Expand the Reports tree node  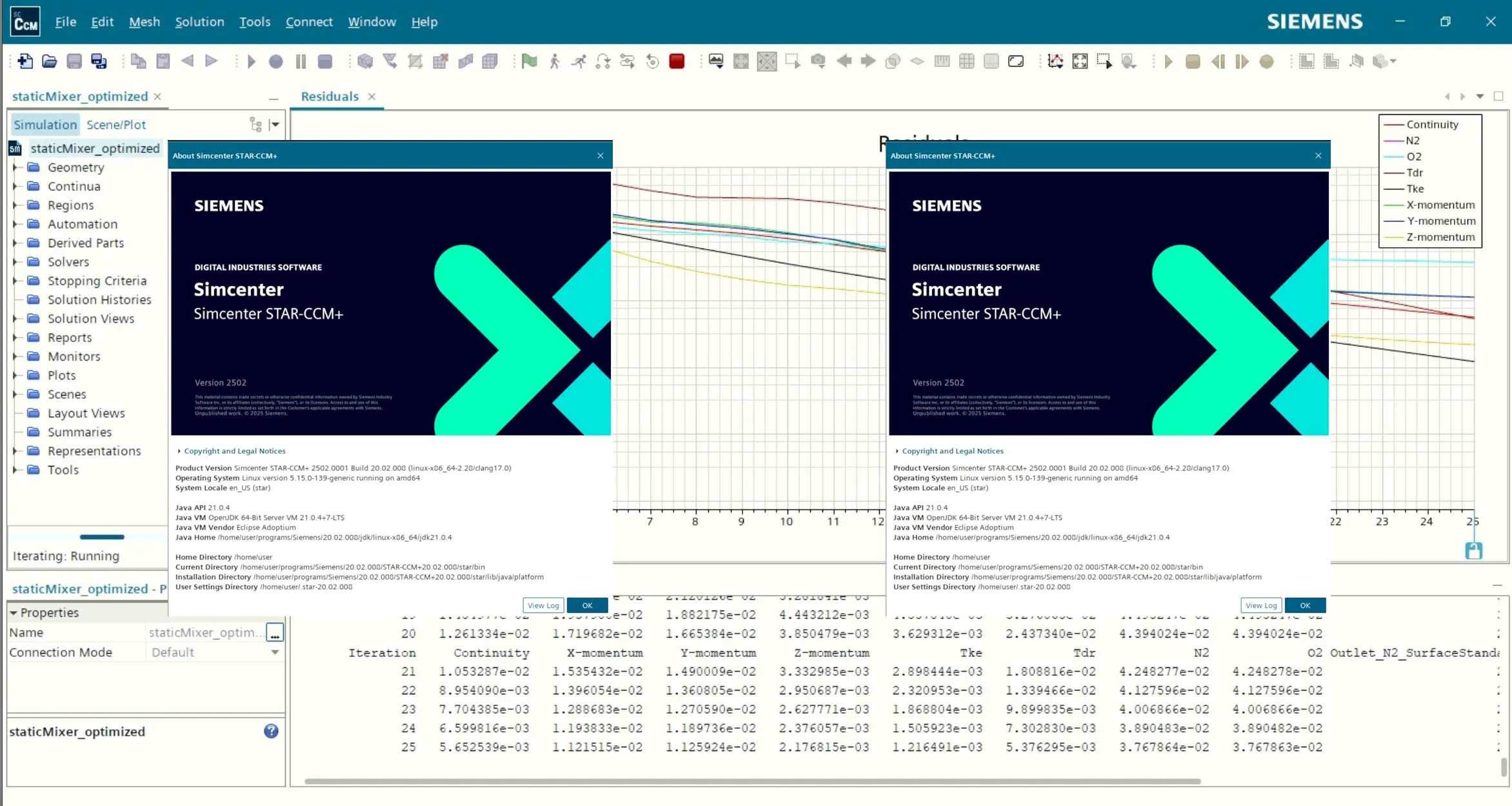tap(15, 338)
